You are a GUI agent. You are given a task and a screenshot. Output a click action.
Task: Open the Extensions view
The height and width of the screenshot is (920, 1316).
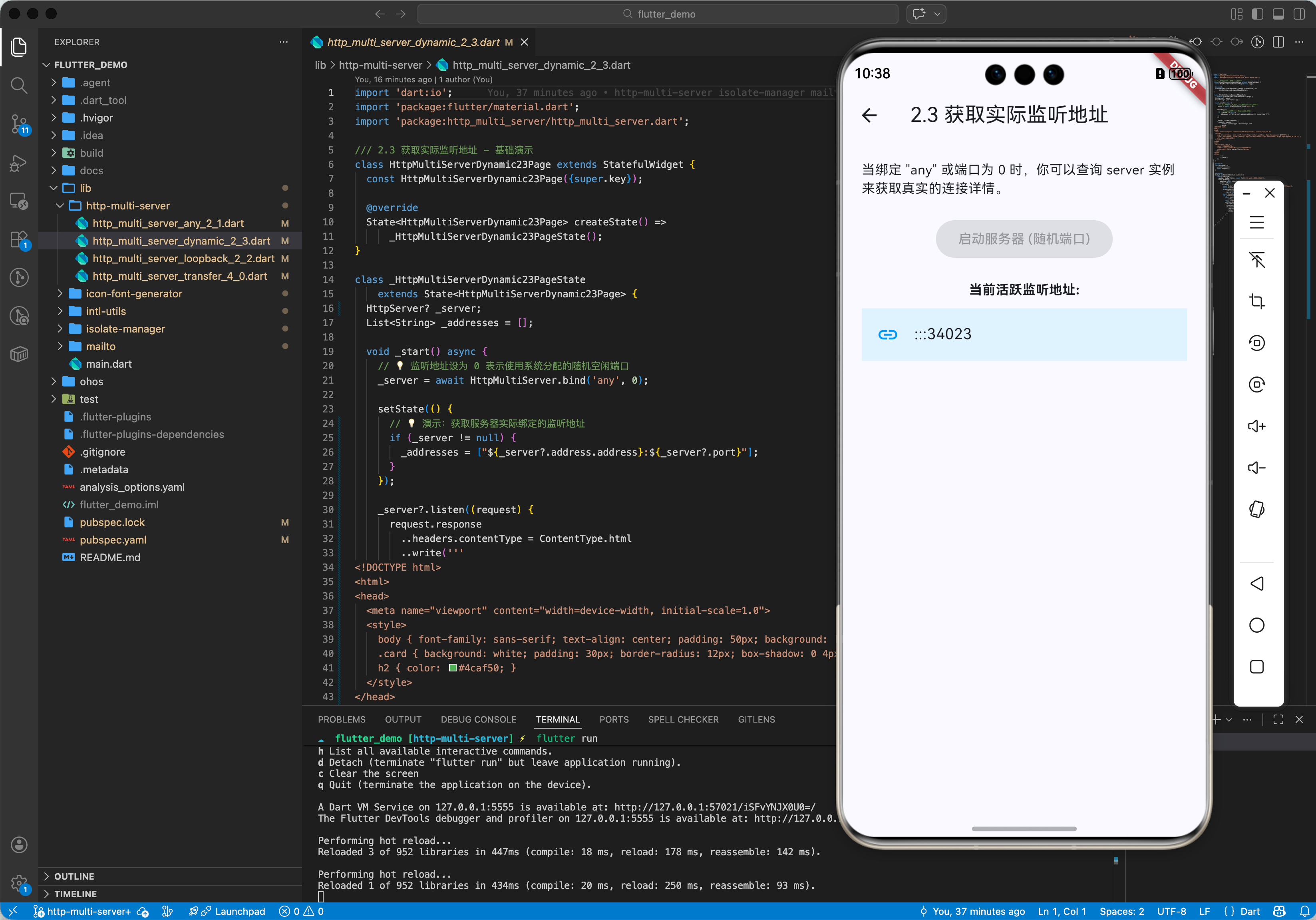[19, 239]
